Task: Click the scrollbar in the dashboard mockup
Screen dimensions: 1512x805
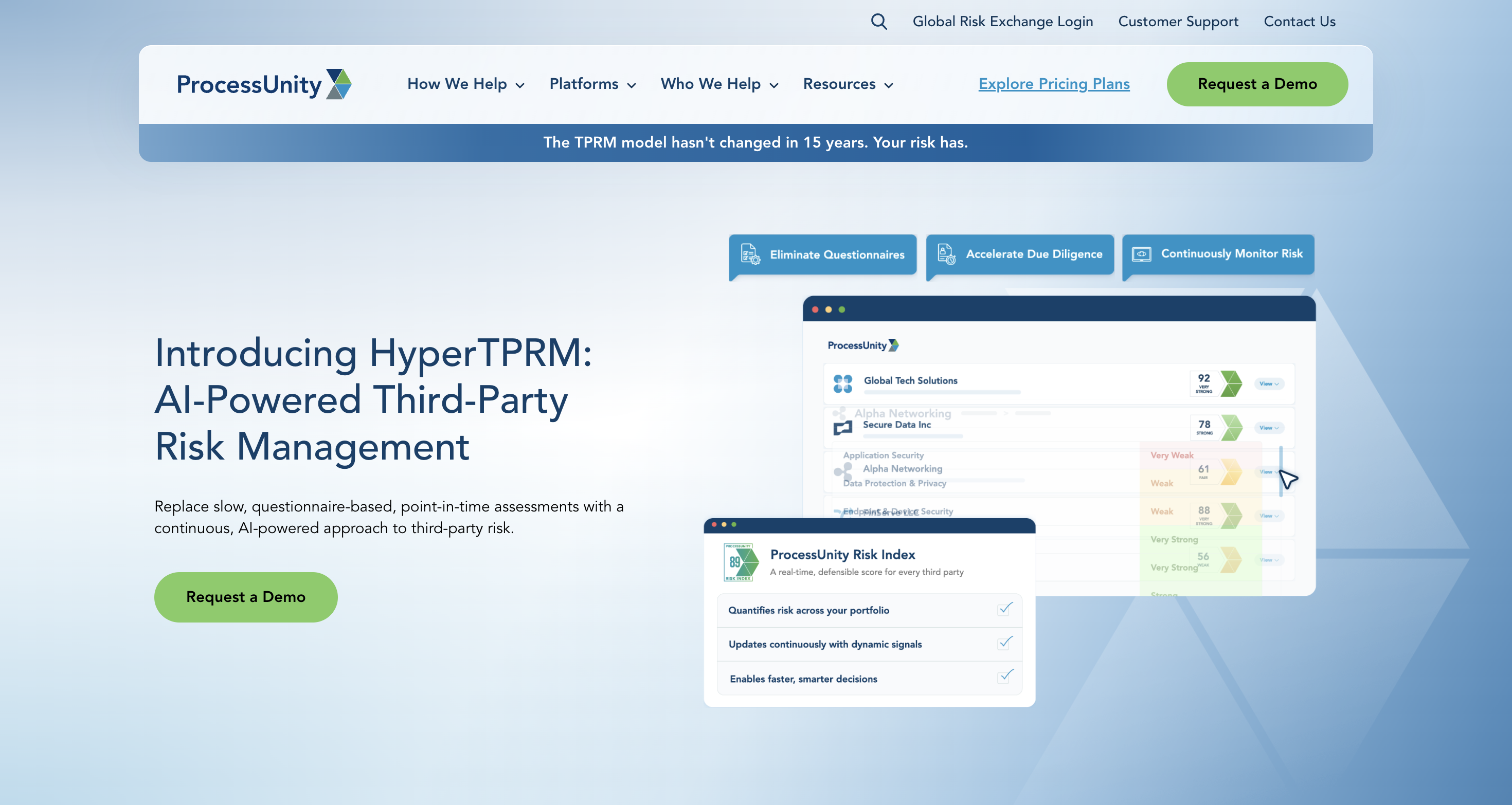Action: click(x=1281, y=471)
